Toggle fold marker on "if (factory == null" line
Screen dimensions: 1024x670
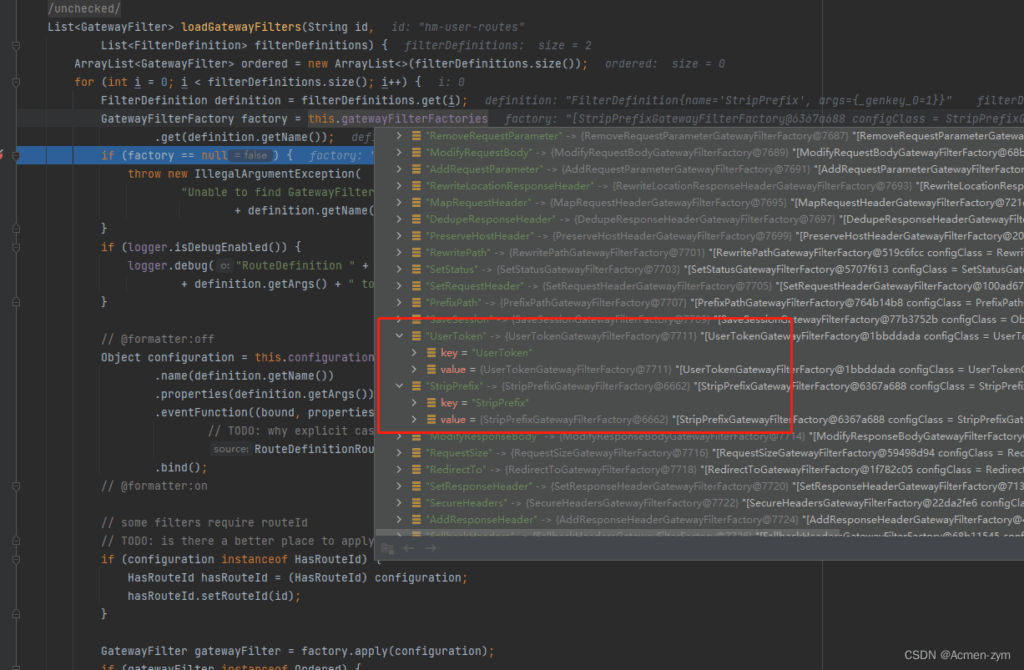[16, 155]
